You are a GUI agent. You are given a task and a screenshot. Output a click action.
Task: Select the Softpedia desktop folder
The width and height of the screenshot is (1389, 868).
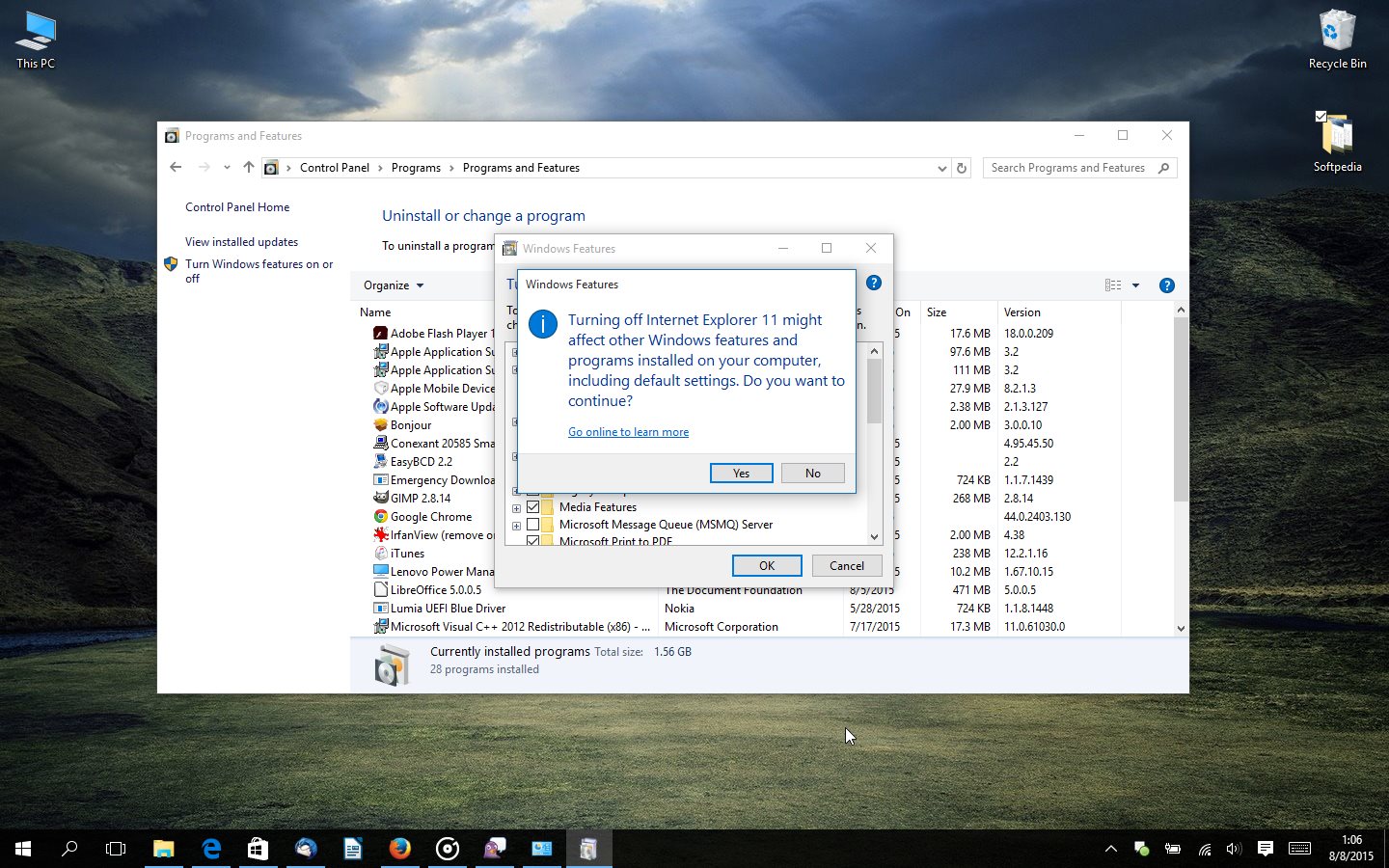click(1337, 142)
